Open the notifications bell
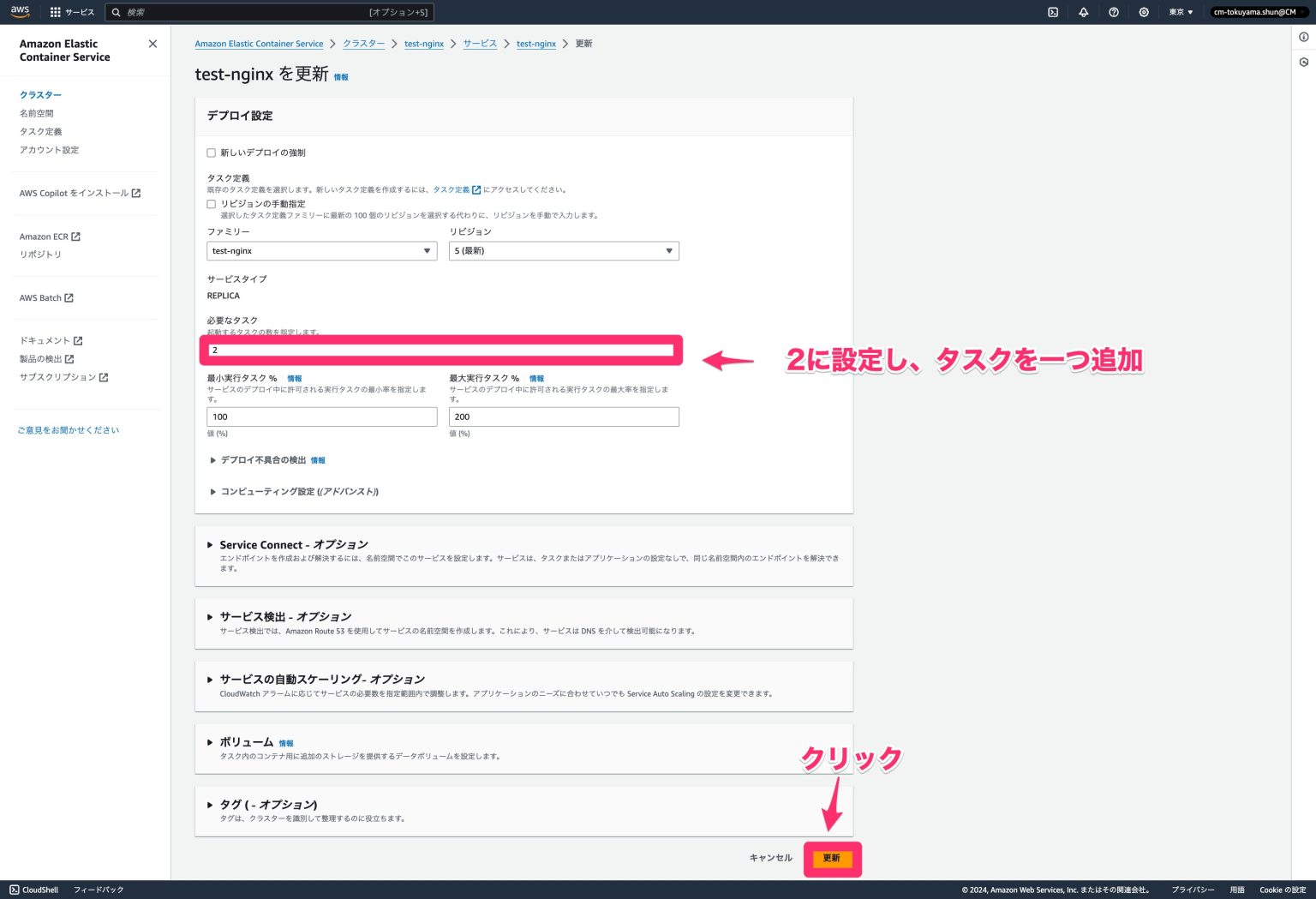The image size is (1316, 899). [1083, 12]
